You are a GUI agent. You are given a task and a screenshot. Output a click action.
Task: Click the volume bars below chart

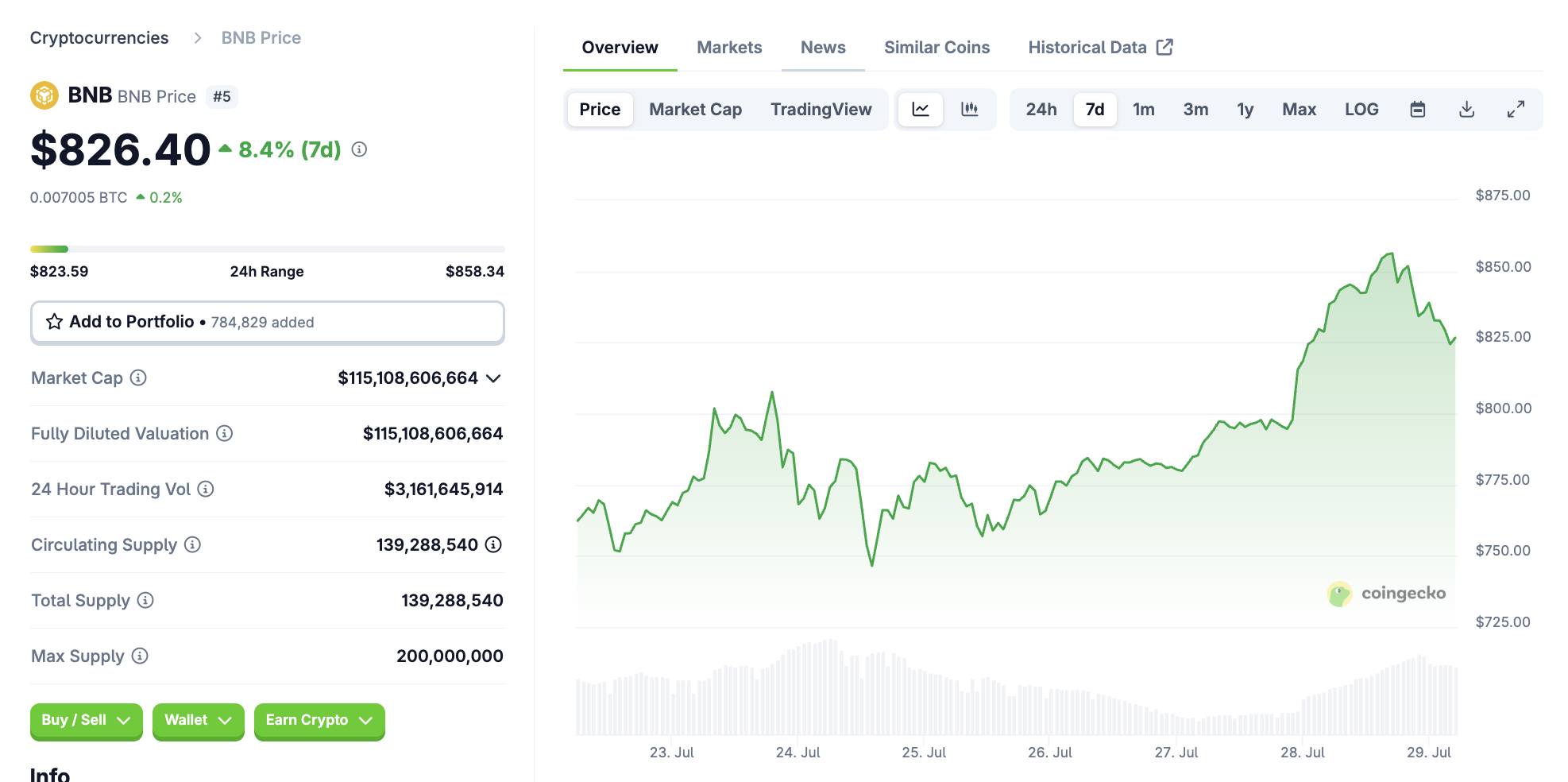pos(1017,688)
